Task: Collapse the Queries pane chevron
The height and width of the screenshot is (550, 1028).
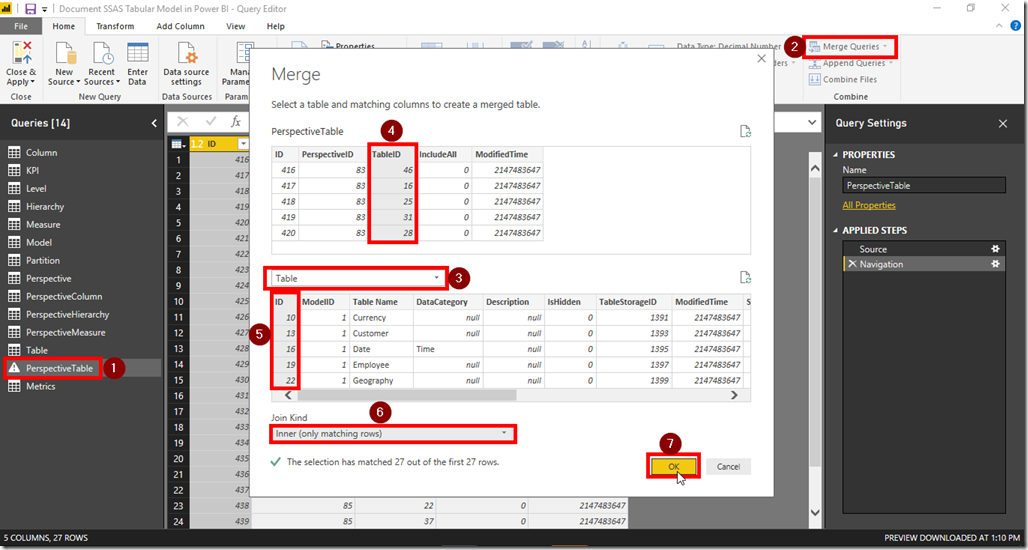Action: [x=154, y=123]
